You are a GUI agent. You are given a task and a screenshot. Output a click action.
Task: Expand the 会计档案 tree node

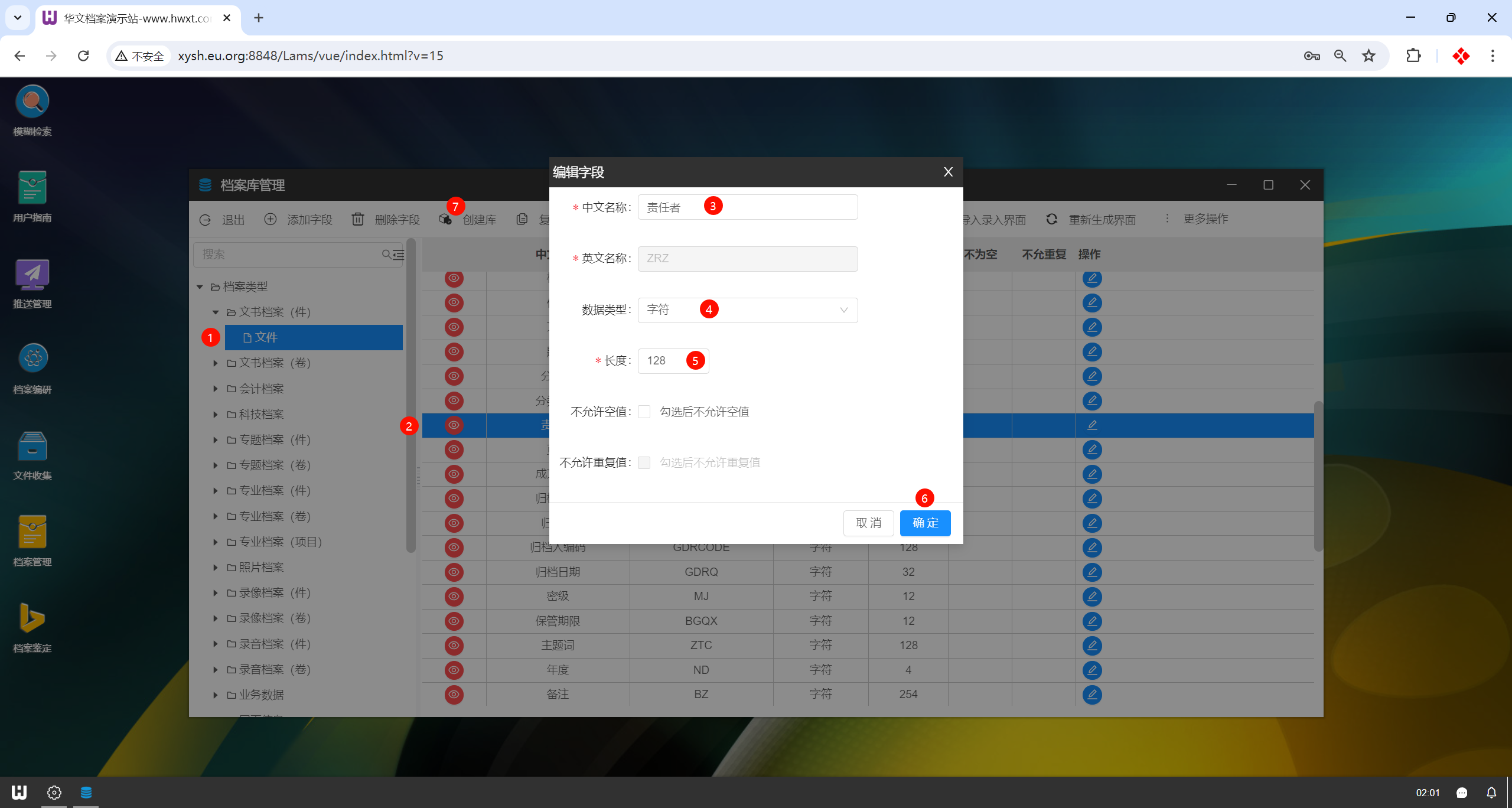click(216, 389)
